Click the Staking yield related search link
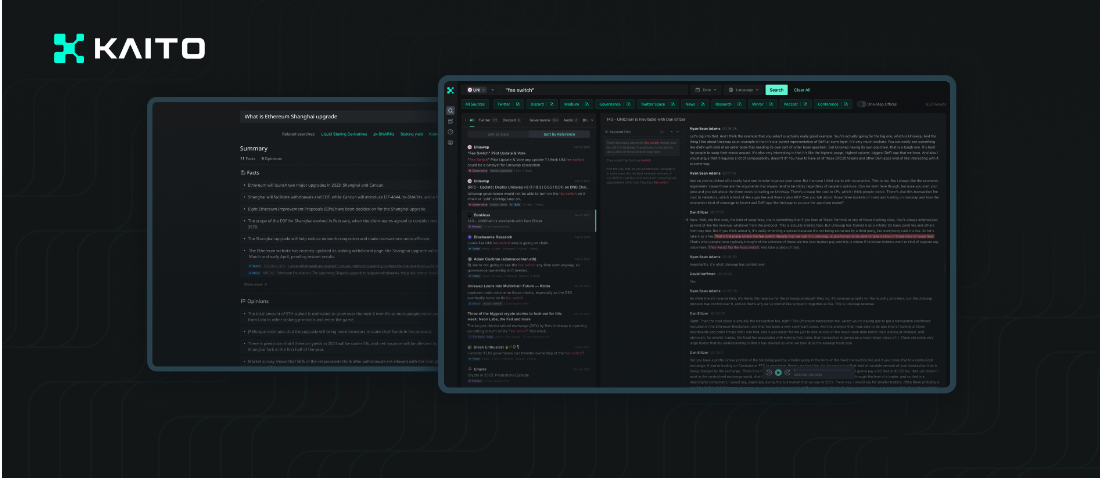Image resolution: width=1101 pixels, height=480 pixels. [x=411, y=134]
